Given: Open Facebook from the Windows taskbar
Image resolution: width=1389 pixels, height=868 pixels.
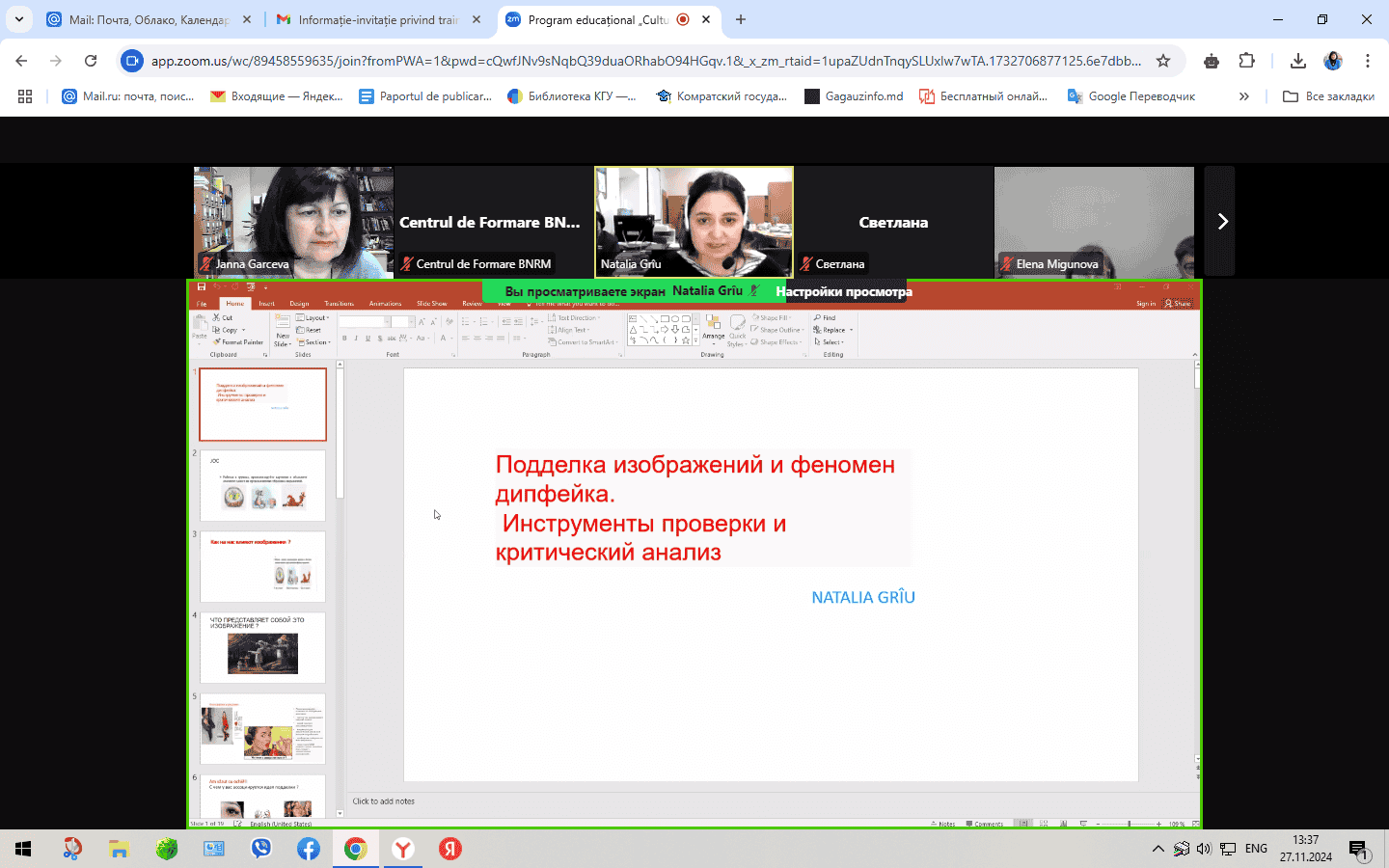Looking at the screenshot, I should (309, 849).
